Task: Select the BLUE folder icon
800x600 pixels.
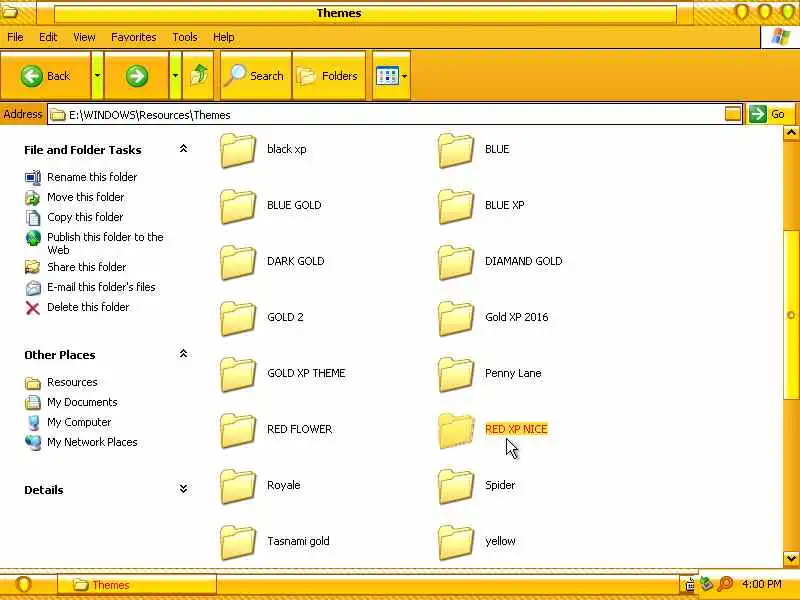Action: 456,150
